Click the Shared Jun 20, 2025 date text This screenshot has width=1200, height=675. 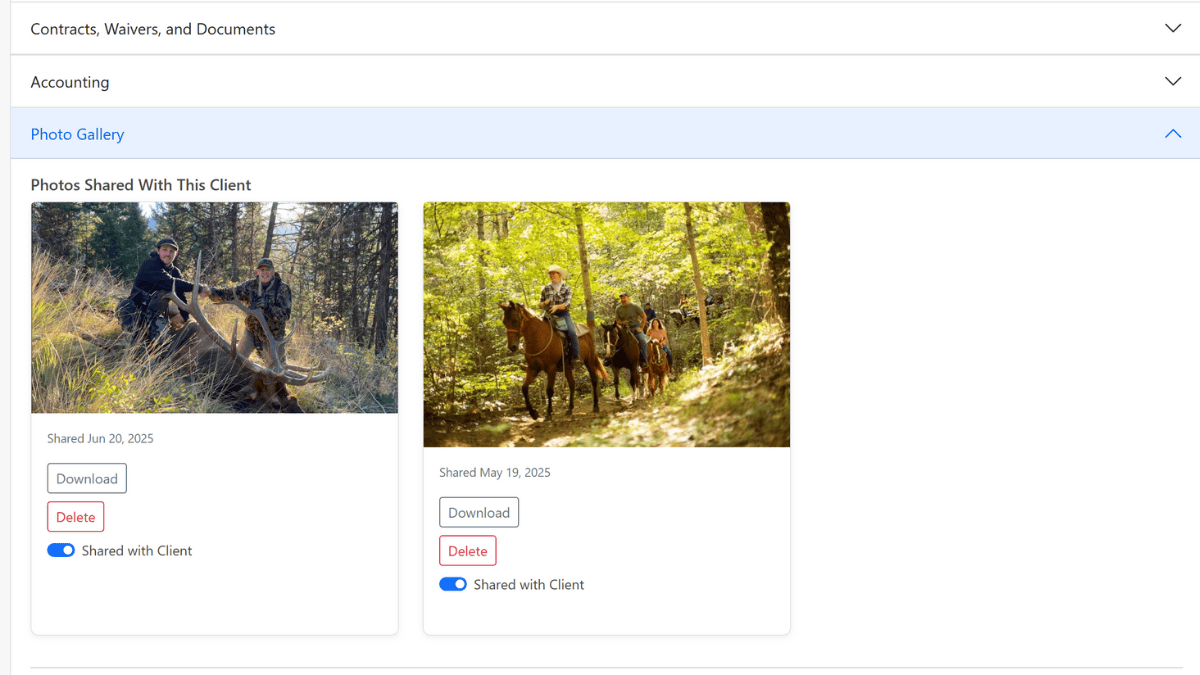100,439
